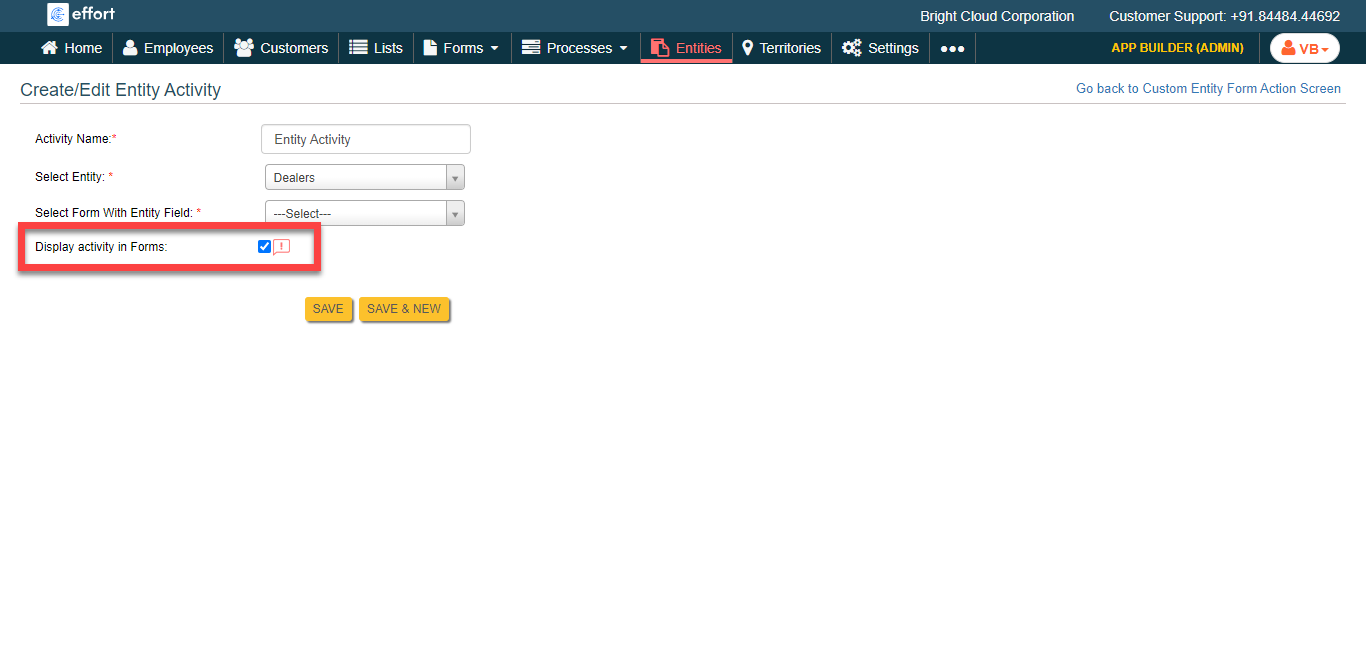Viewport: 1366px width, 657px height.
Task: Open Employees using its person icon
Action: pyautogui.click(x=130, y=47)
